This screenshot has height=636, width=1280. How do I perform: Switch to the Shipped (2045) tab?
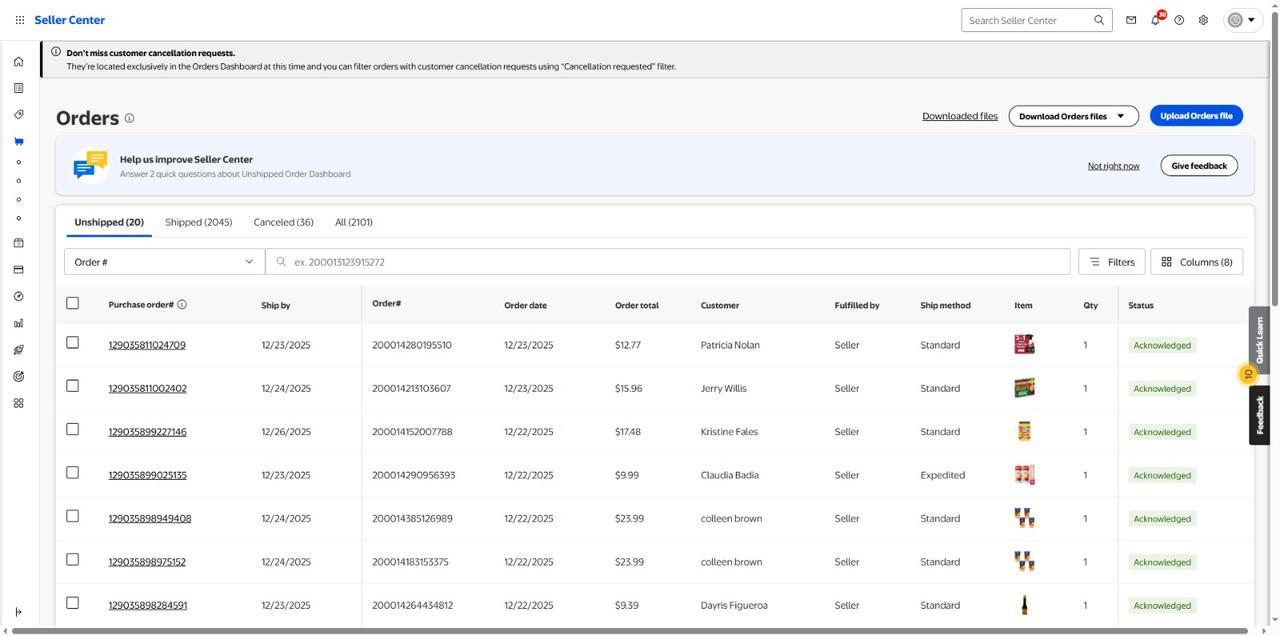click(198, 222)
